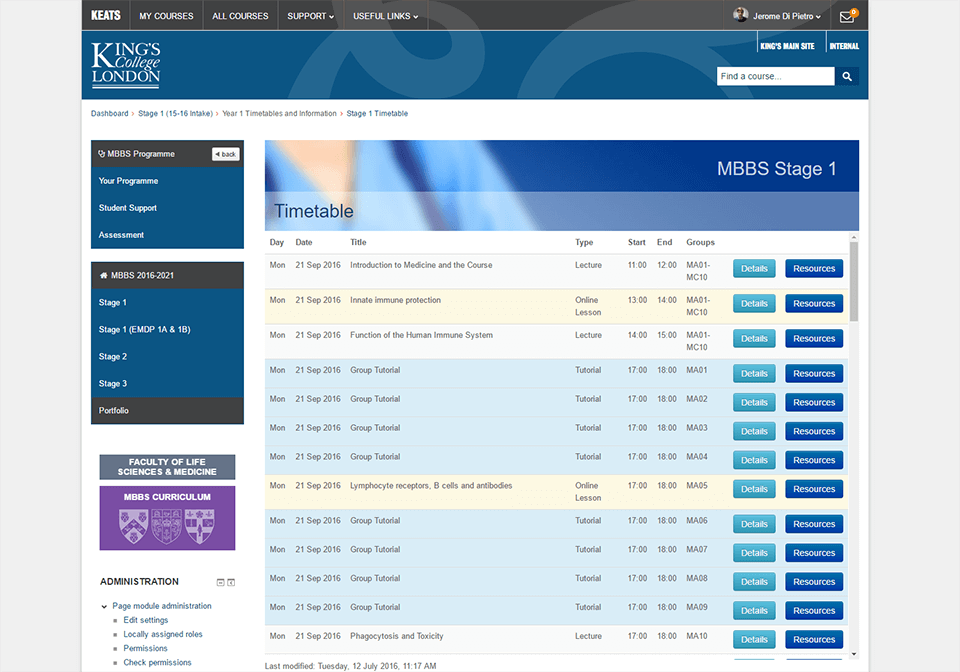
Task: Open Details for MA06 Group Tutorial
Action: (x=754, y=524)
